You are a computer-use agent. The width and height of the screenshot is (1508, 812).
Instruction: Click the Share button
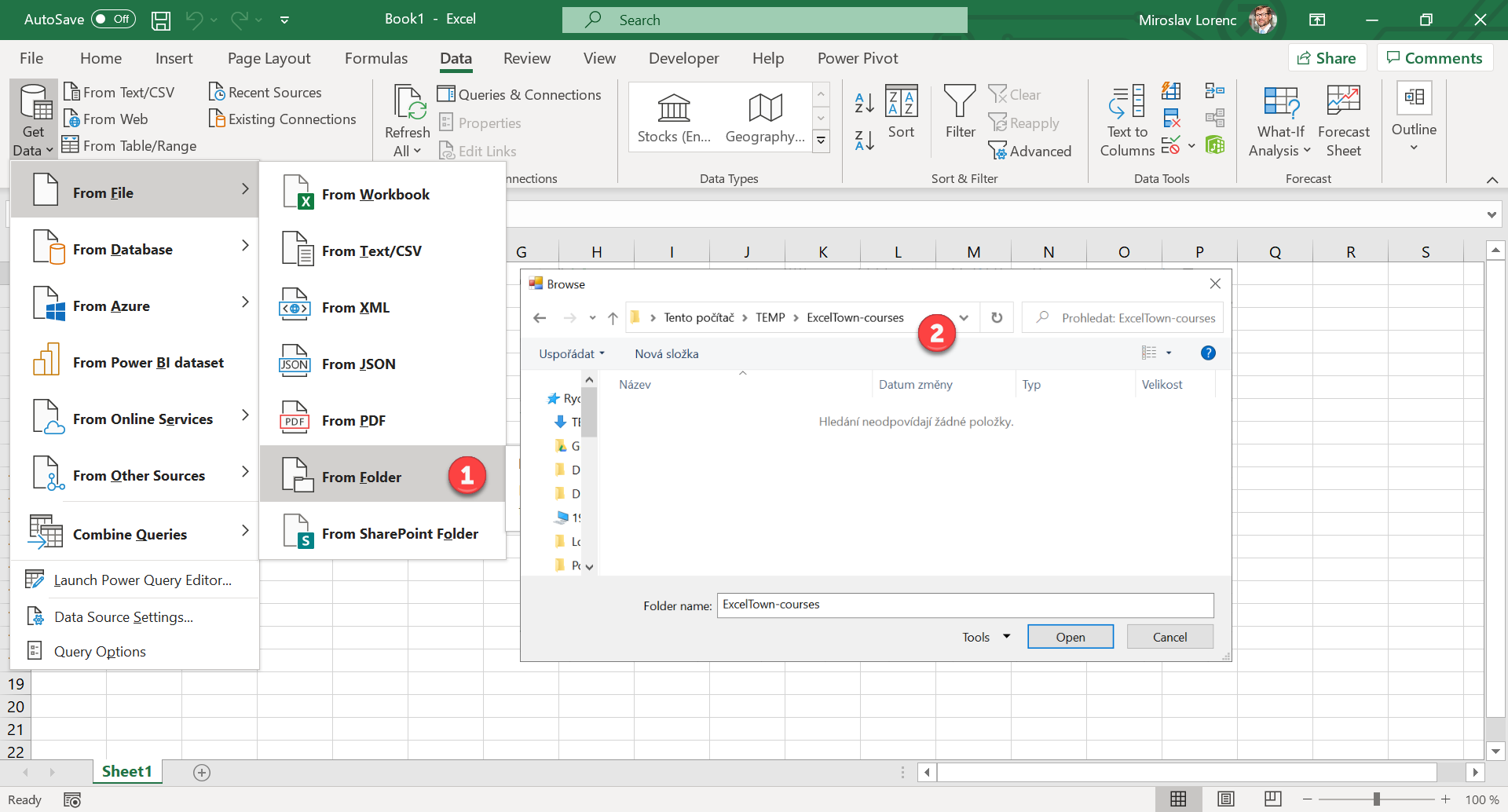(1327, 58)
